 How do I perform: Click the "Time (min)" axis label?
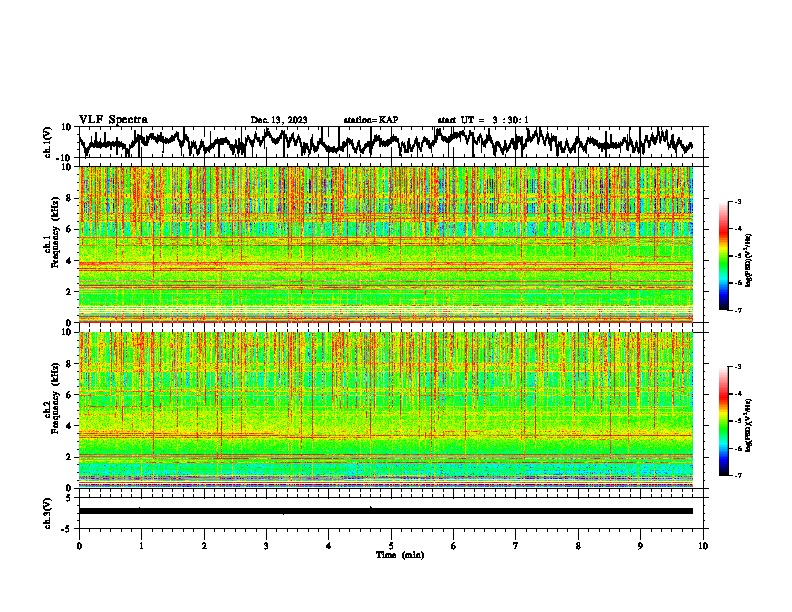pyautogui.click(x=400, y=555)
